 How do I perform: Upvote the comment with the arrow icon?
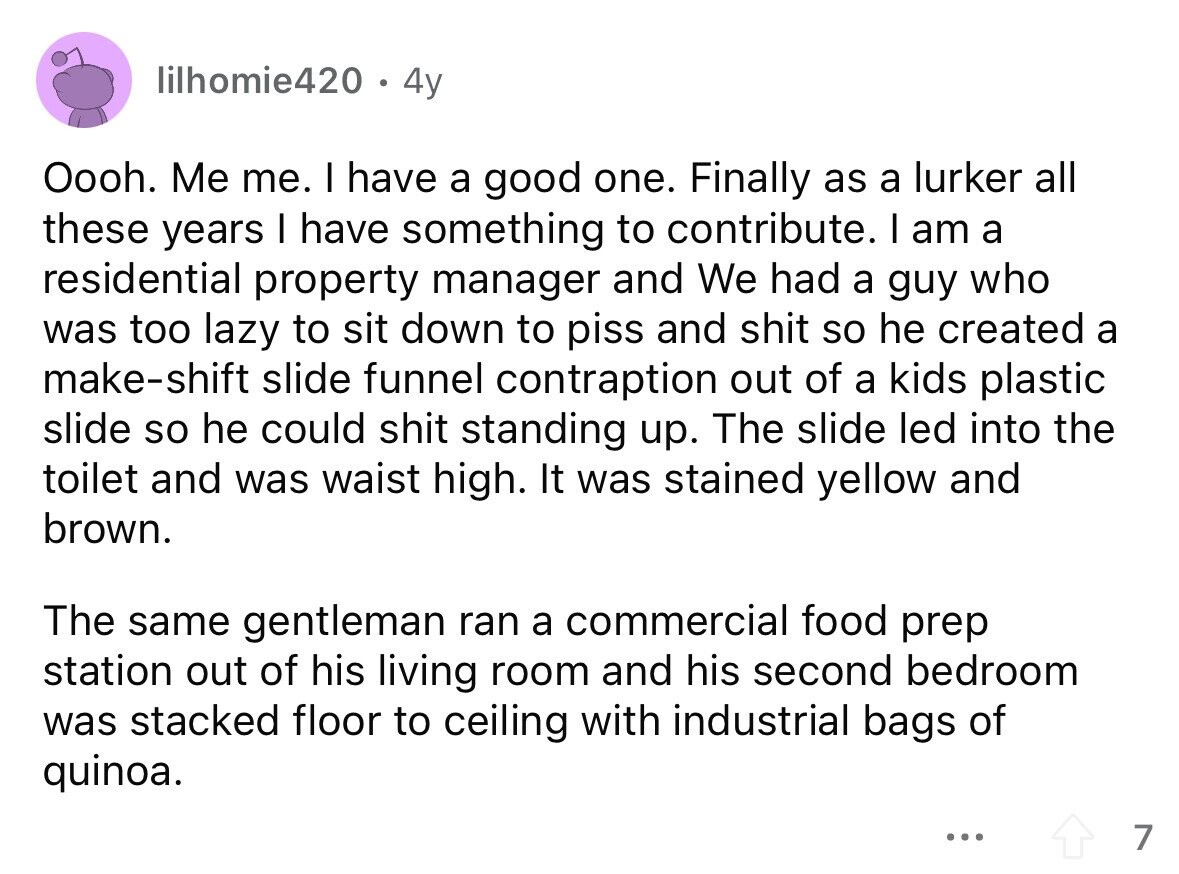point(1072,837)
